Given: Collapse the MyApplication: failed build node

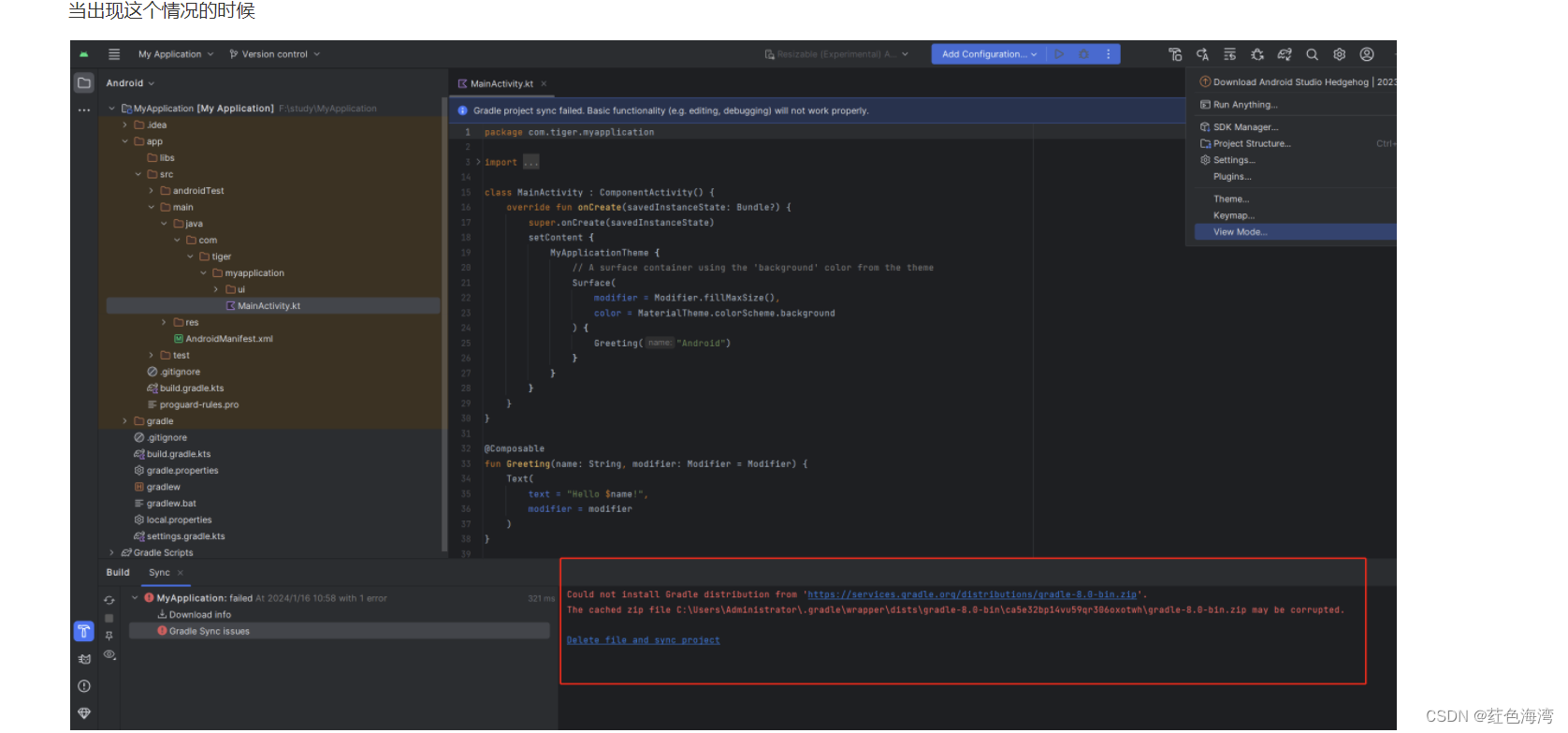Looking at the screenshot, I should (x=135, y=598).
